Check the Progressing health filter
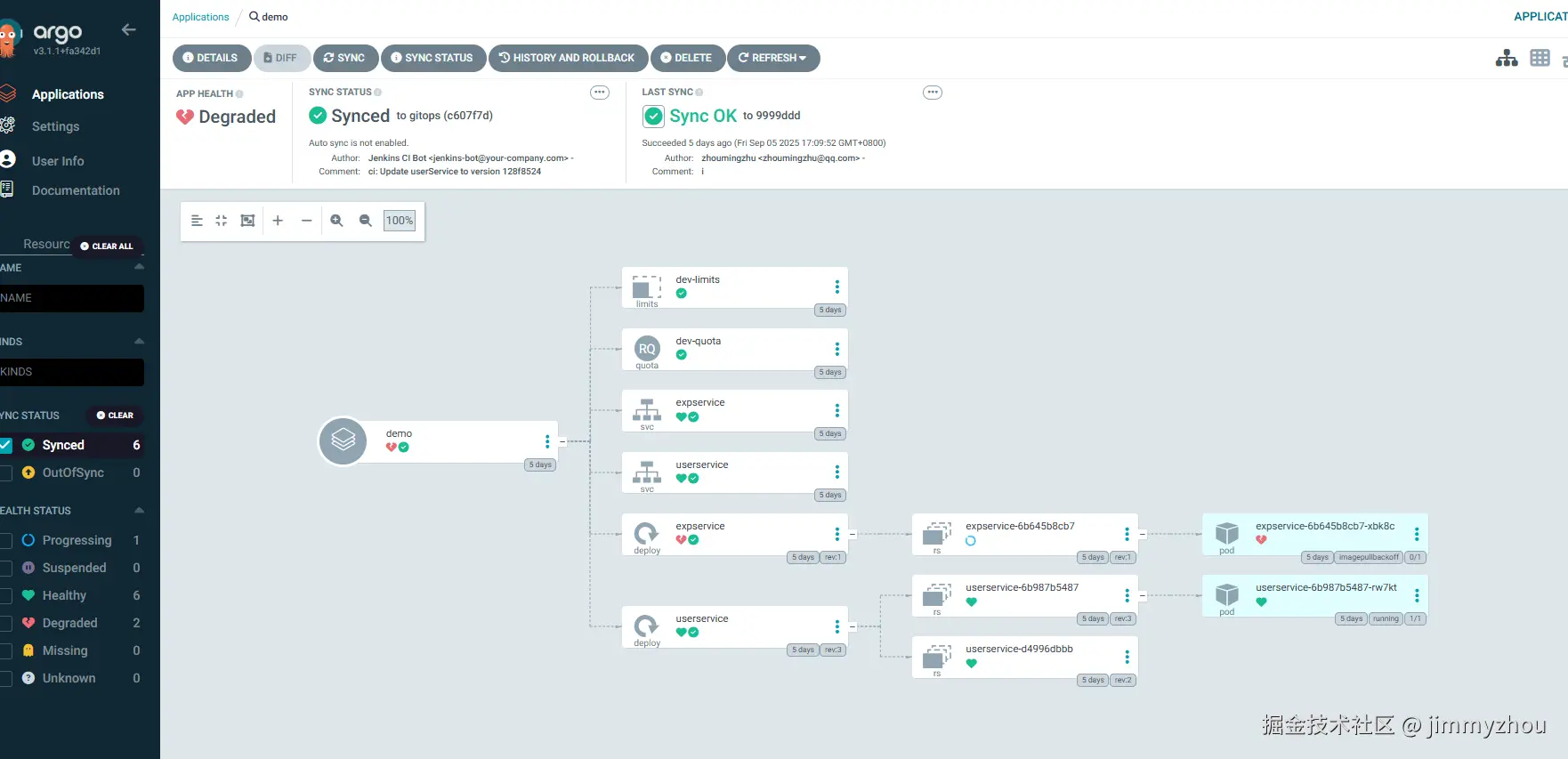The width and height of the screenshot is (1568, 759). coord(6,540)
